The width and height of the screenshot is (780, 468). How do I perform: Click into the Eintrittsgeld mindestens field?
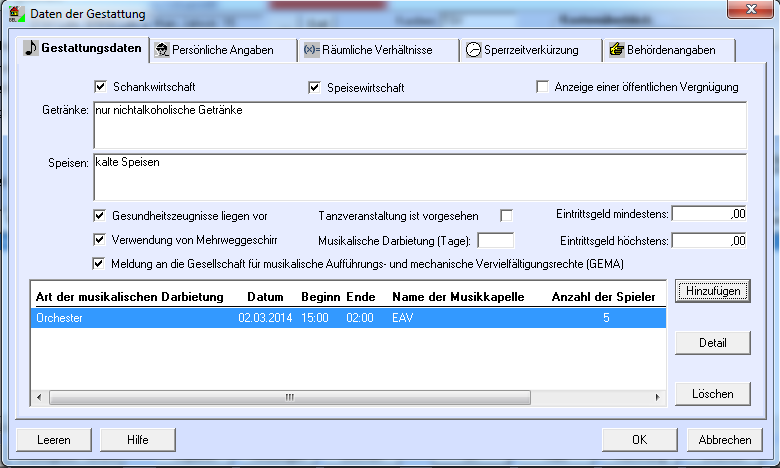tap(709, 214)
